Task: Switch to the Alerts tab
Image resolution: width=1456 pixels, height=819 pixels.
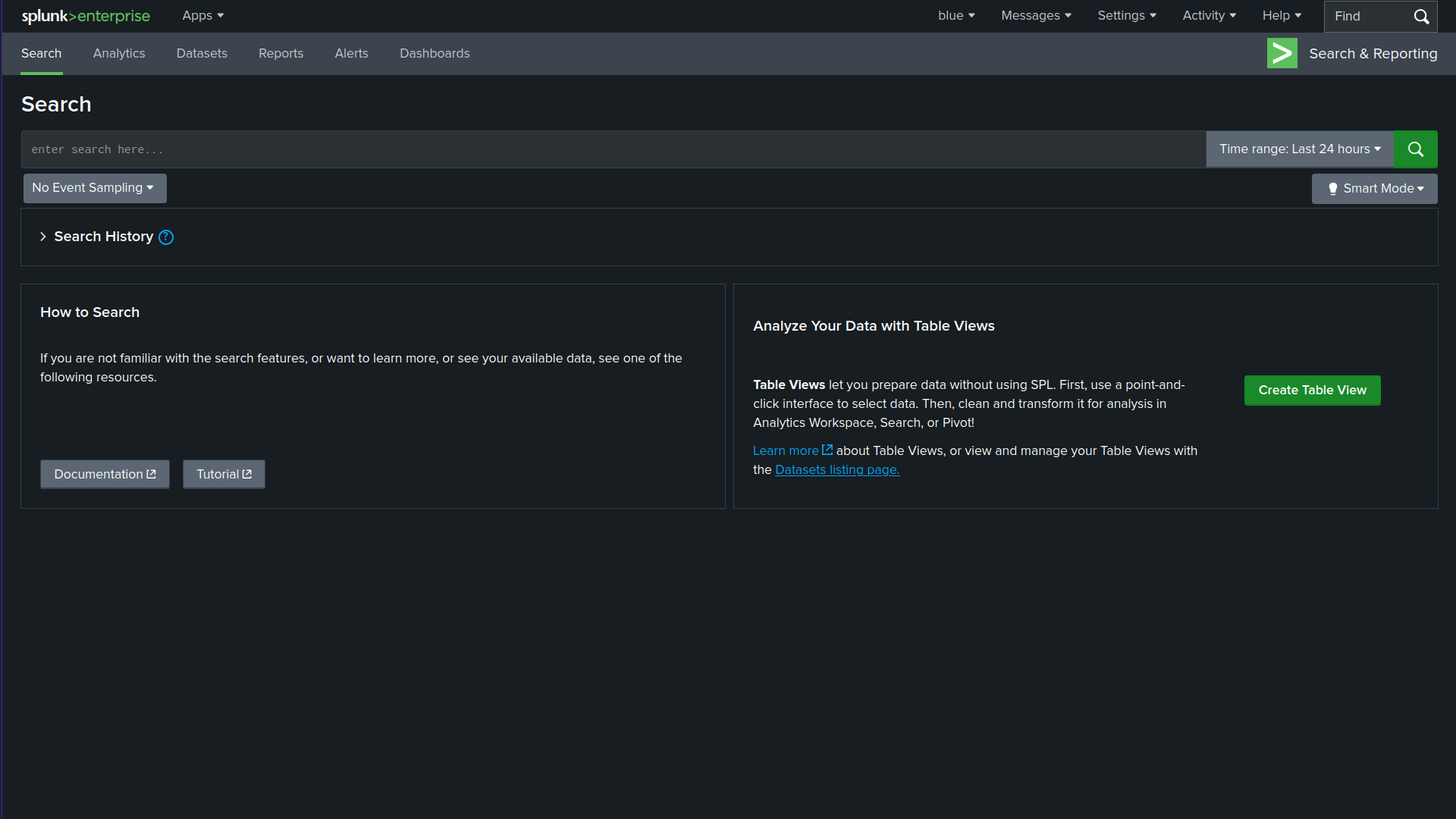Action: click(351, 53)
